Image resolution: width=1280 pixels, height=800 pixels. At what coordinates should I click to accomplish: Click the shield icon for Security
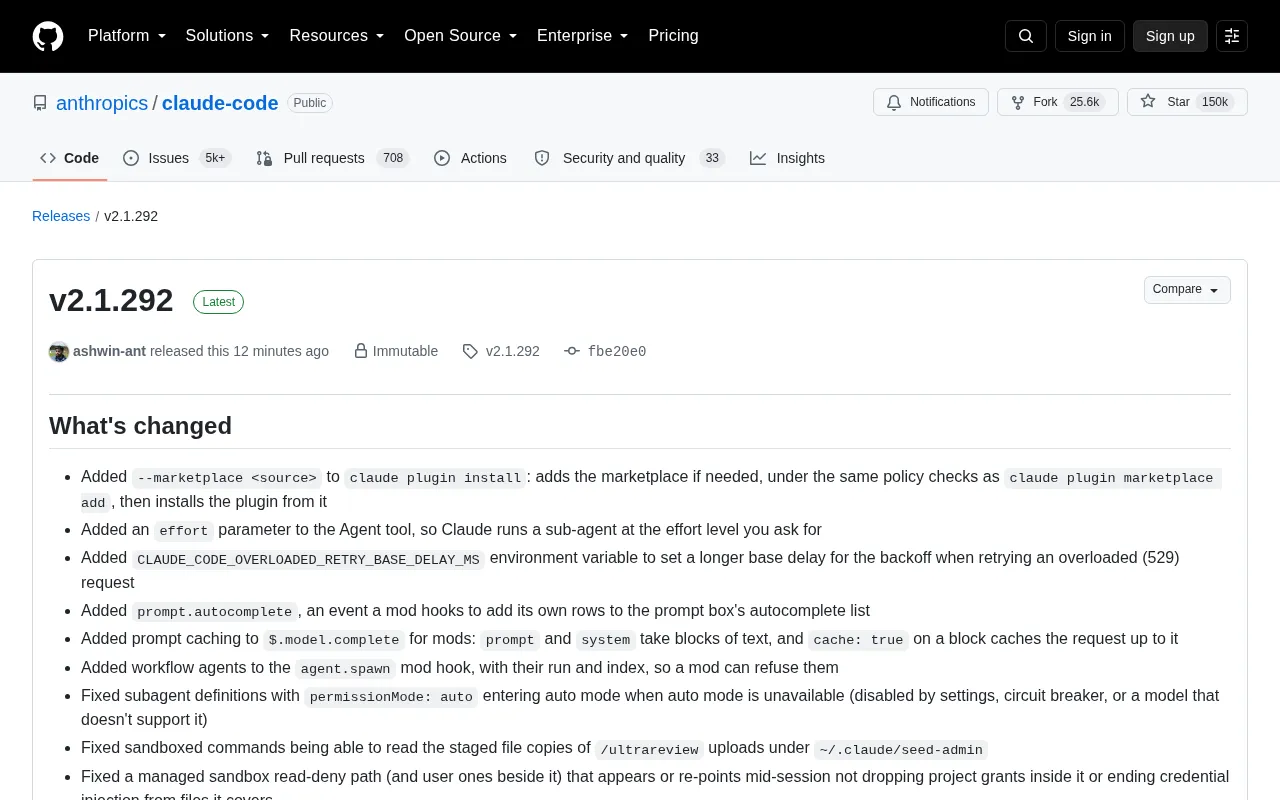click(x=542, y=158)
